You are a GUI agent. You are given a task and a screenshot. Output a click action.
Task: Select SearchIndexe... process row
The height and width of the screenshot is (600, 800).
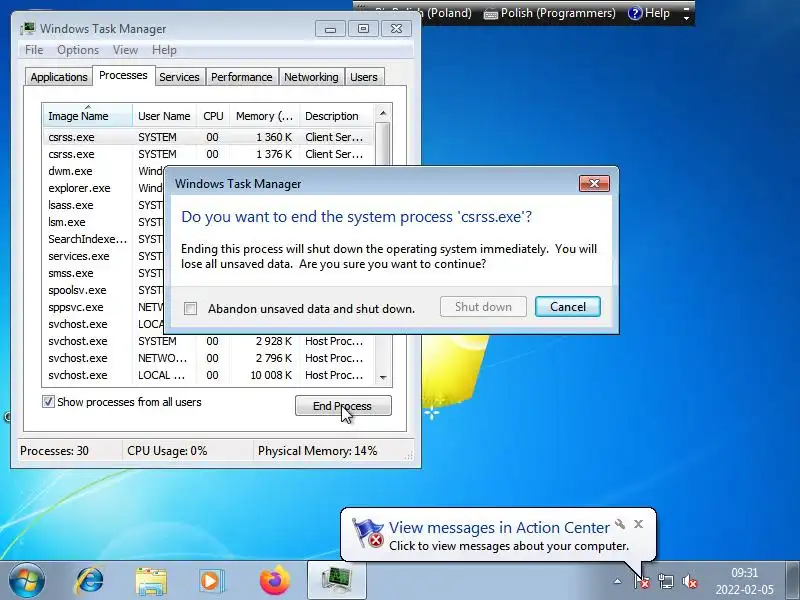pyautogui.click(x=104, y=239)
